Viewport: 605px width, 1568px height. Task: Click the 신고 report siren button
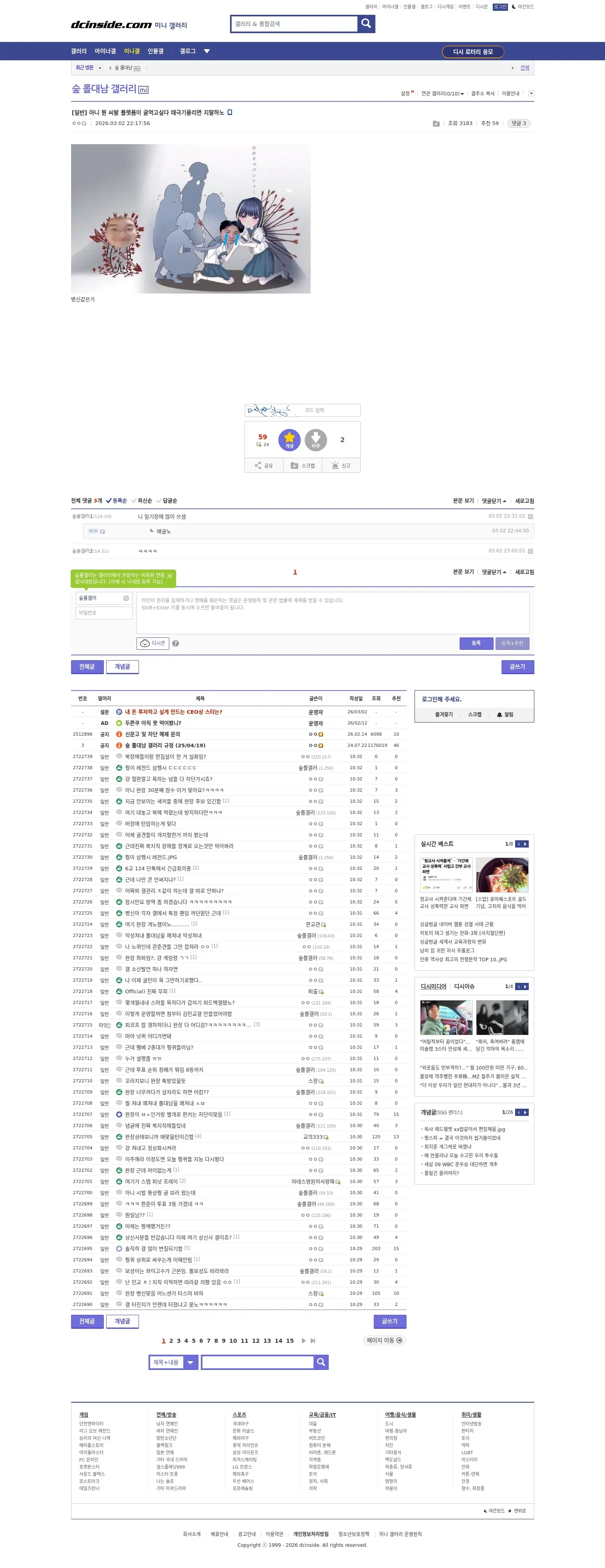point(341,466)
